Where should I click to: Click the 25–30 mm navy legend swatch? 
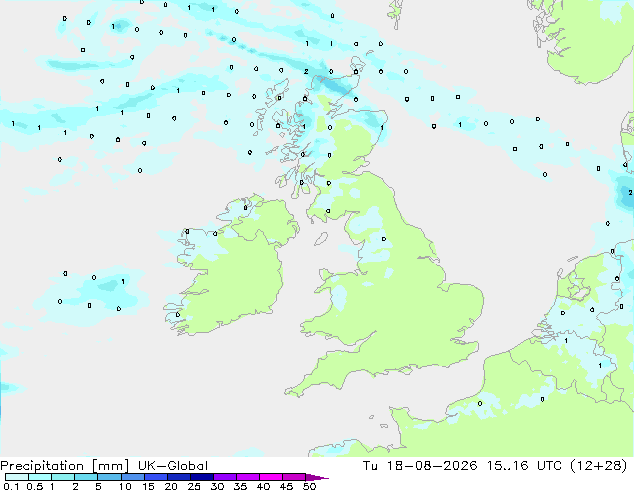[201, 477]
